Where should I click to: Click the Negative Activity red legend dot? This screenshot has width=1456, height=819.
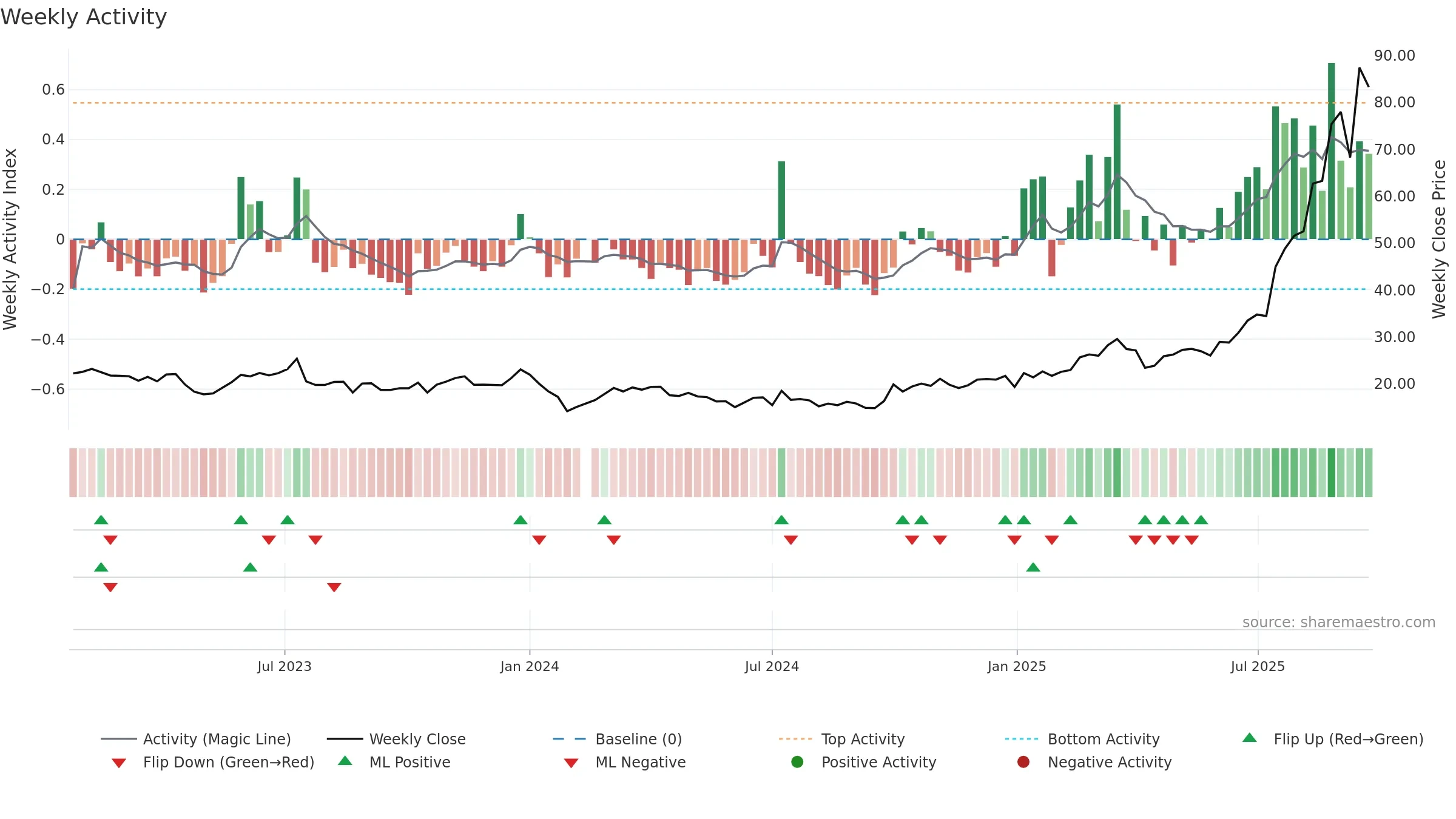pyautogui.click(x=1023, y=762)
